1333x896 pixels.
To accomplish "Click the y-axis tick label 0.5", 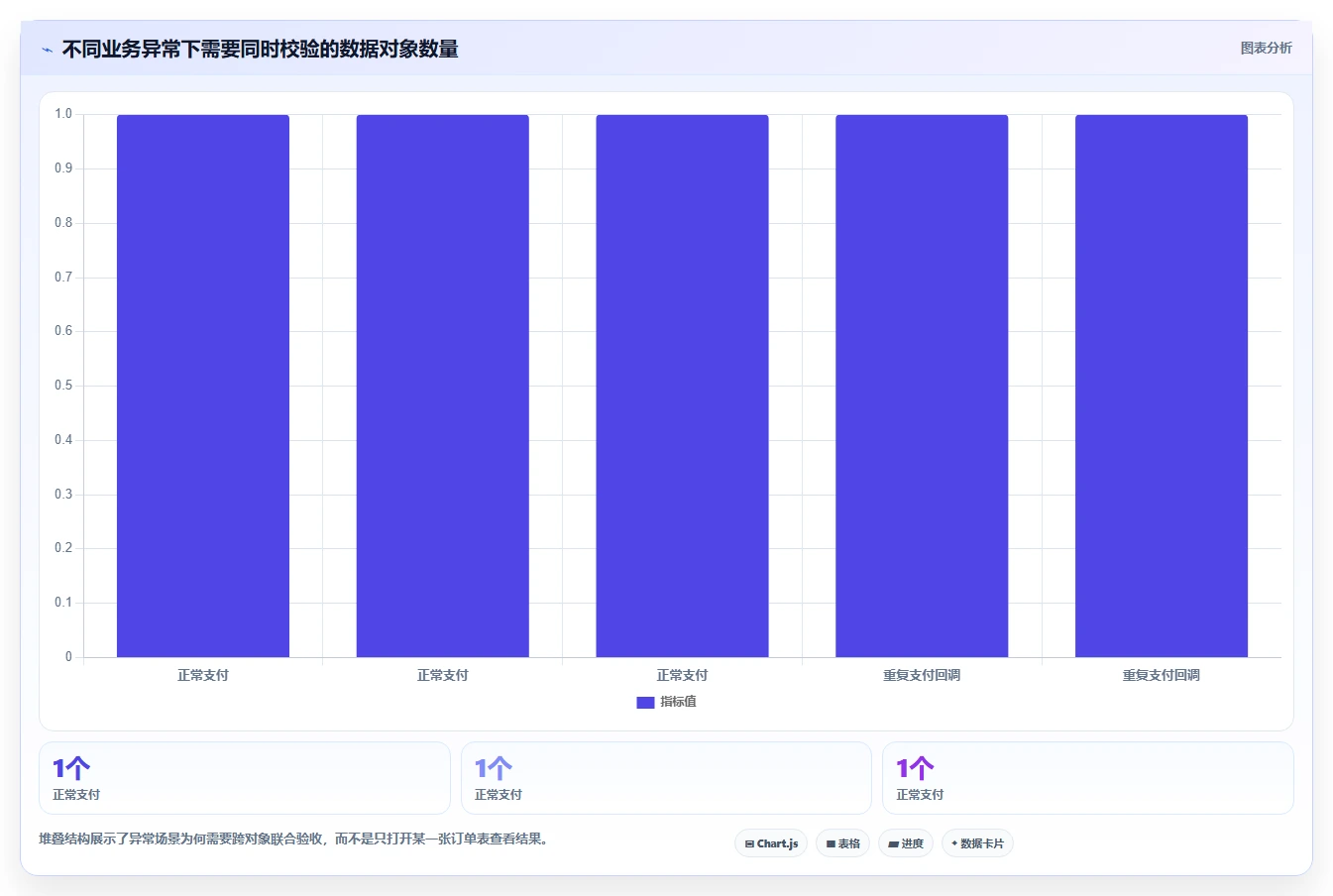I will [63, 386].
